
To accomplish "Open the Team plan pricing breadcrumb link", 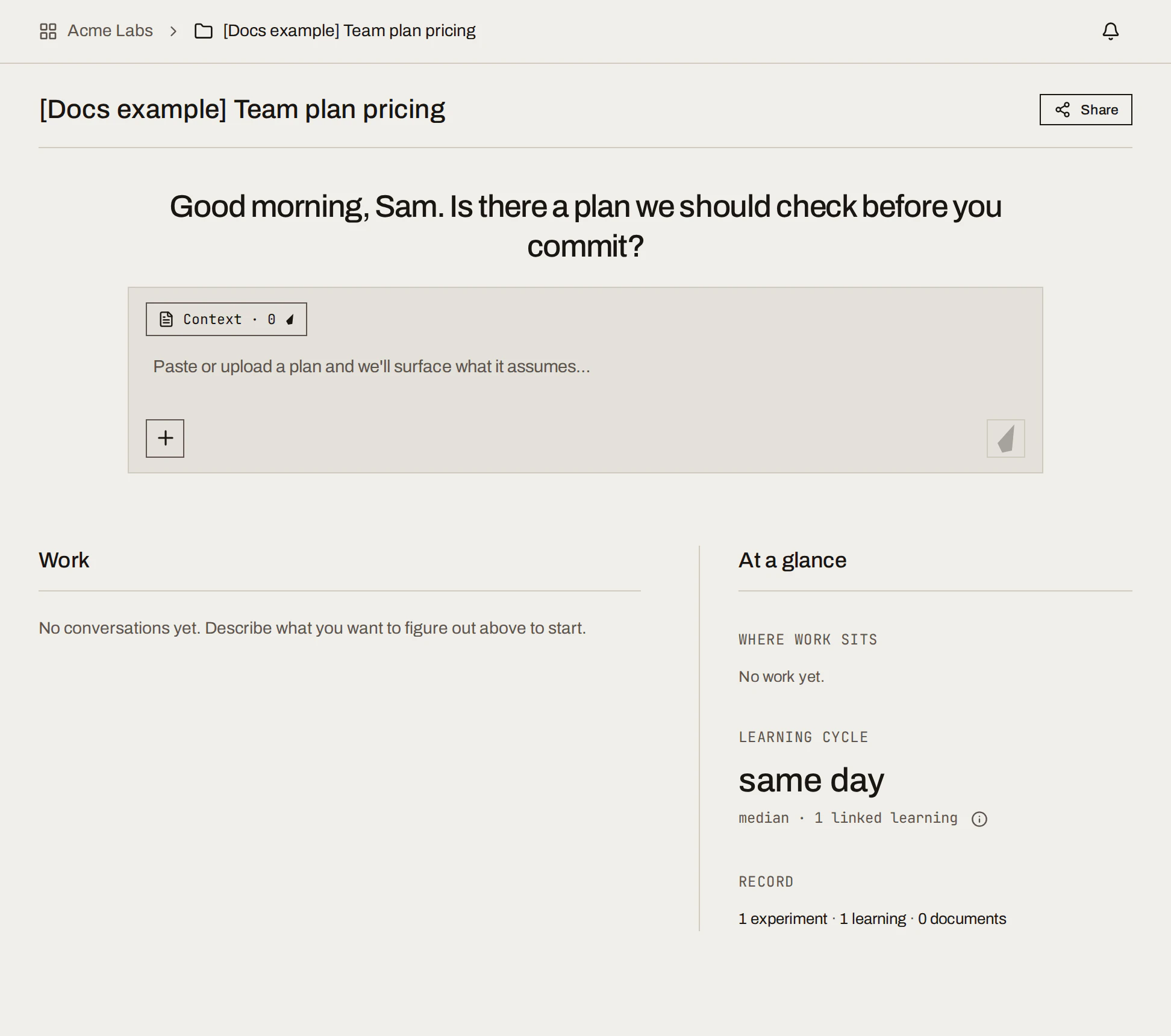I will [349, 31].
